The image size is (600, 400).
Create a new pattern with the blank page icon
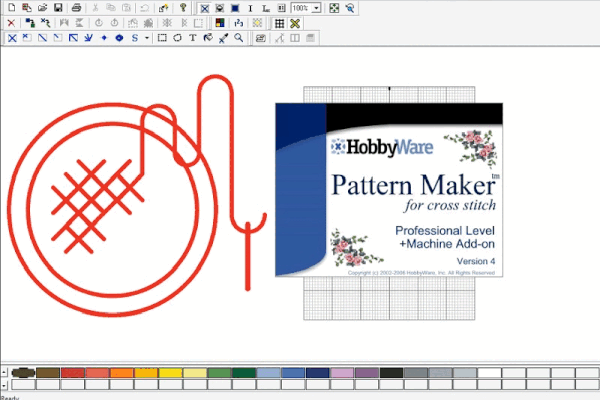click(x=11, y=8)
